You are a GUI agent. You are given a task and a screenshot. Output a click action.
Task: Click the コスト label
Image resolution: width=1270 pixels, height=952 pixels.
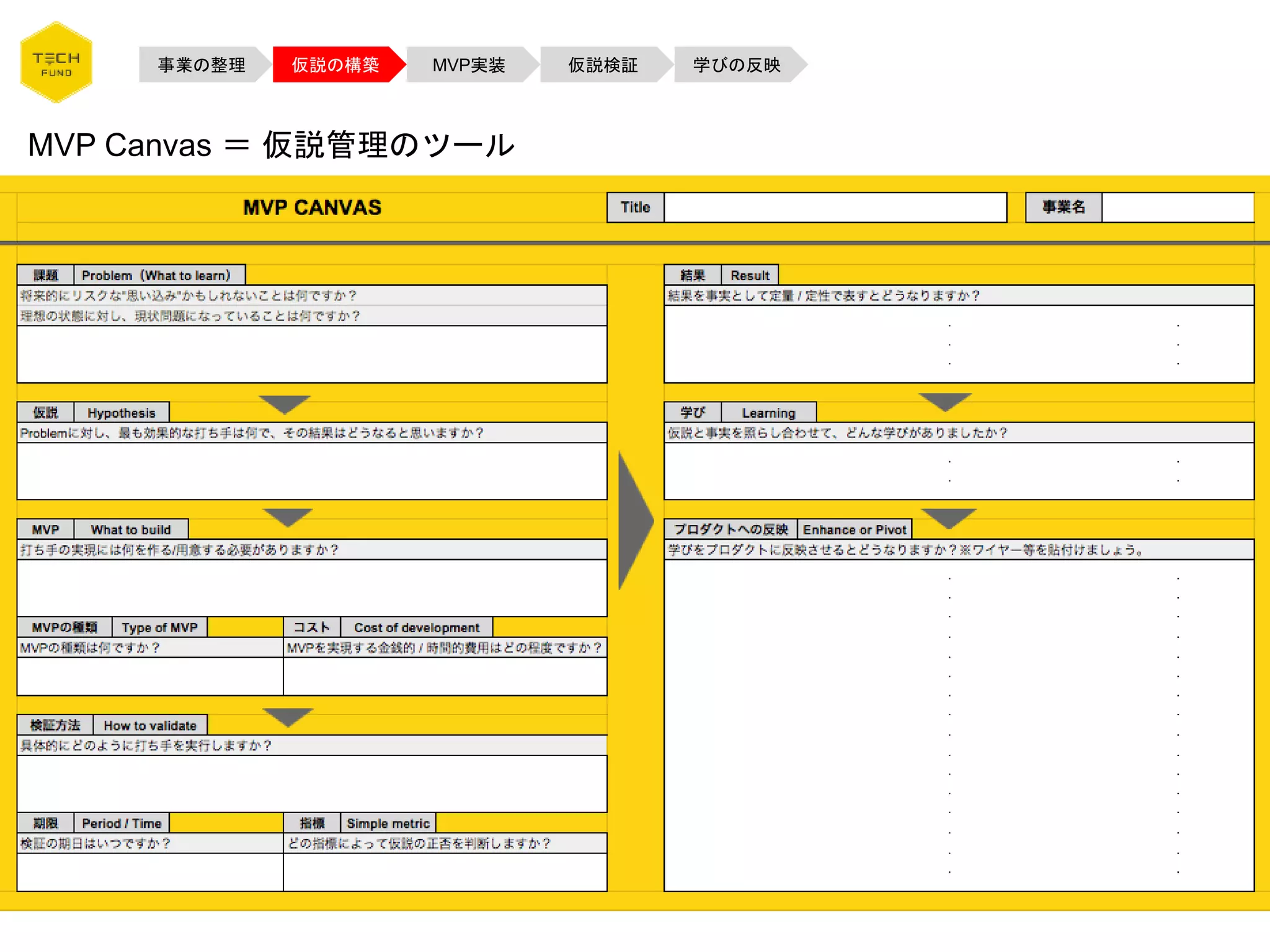312,628
